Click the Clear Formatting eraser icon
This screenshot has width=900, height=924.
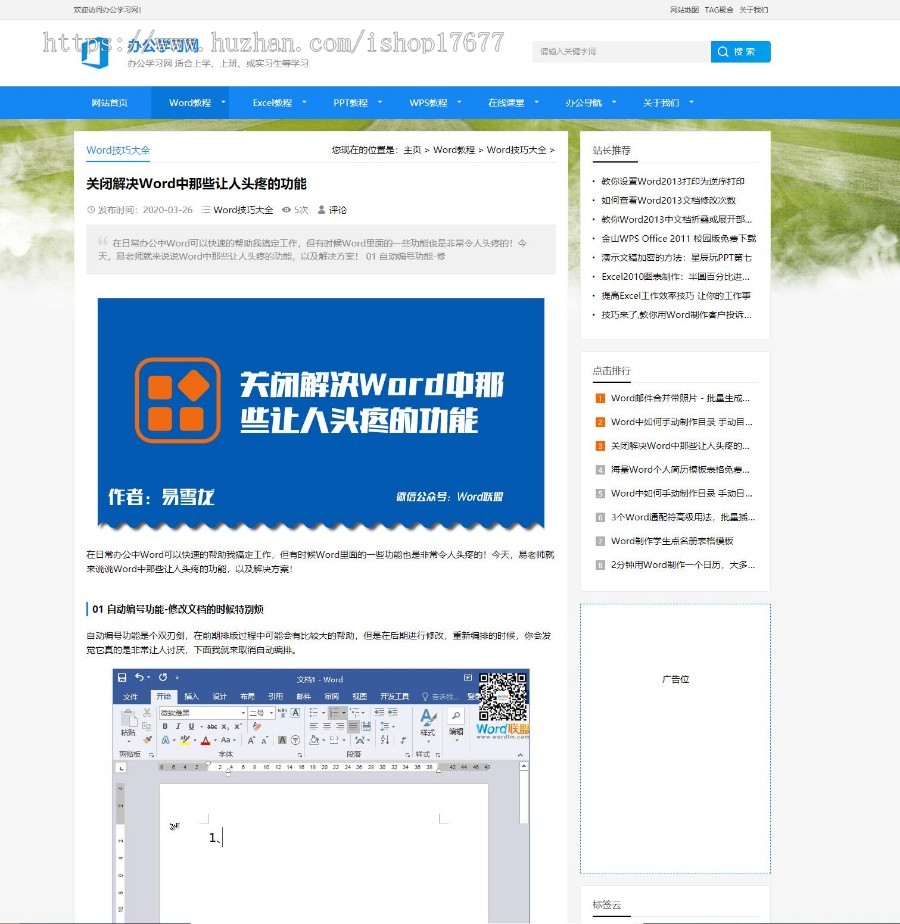point(257,727)
